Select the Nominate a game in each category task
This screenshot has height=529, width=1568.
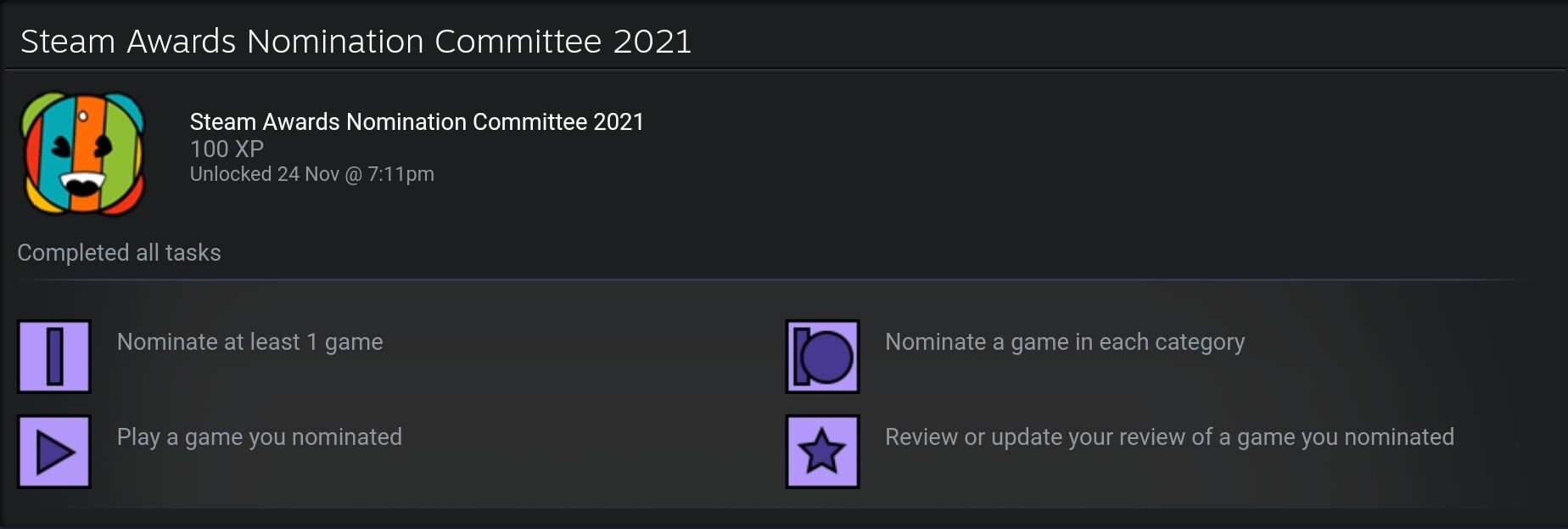(x=1065, y=342)
